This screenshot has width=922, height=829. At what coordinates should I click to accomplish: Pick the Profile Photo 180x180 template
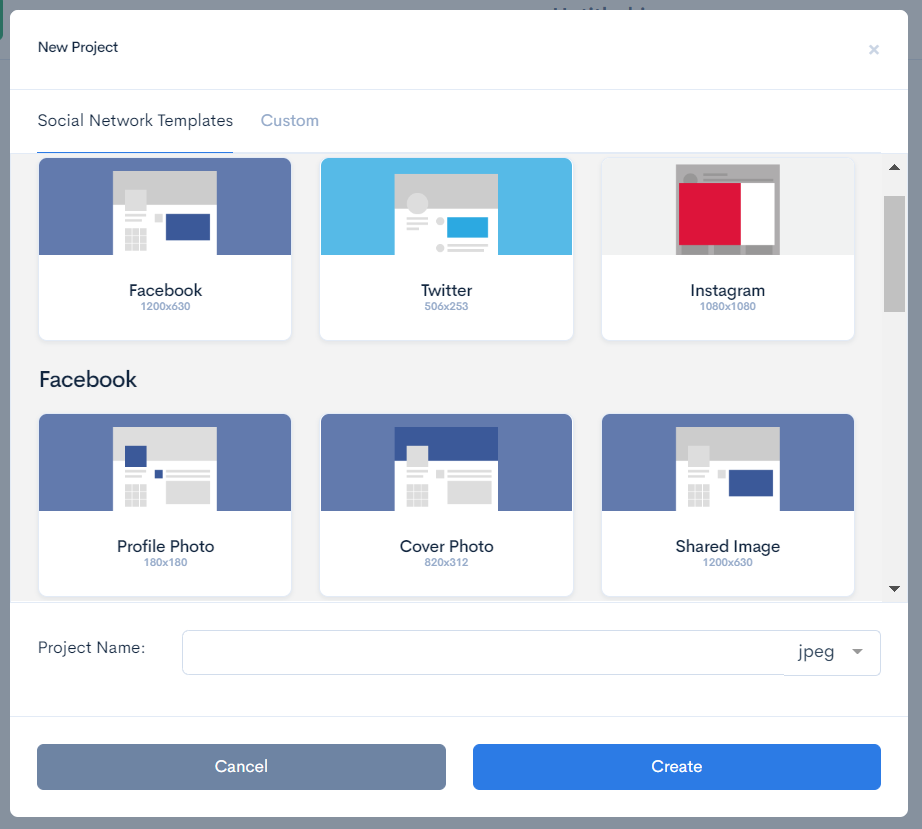click(165, 504)
